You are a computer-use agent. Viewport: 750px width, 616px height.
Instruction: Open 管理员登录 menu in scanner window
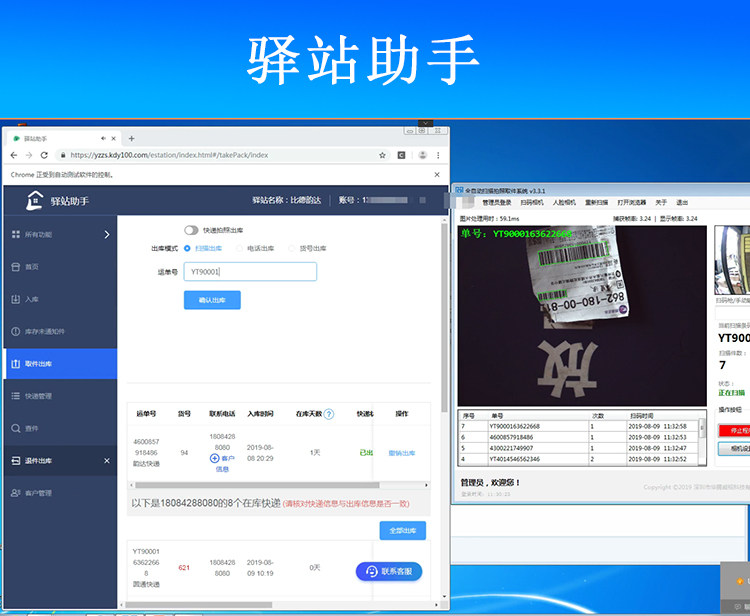coord(496,202)
